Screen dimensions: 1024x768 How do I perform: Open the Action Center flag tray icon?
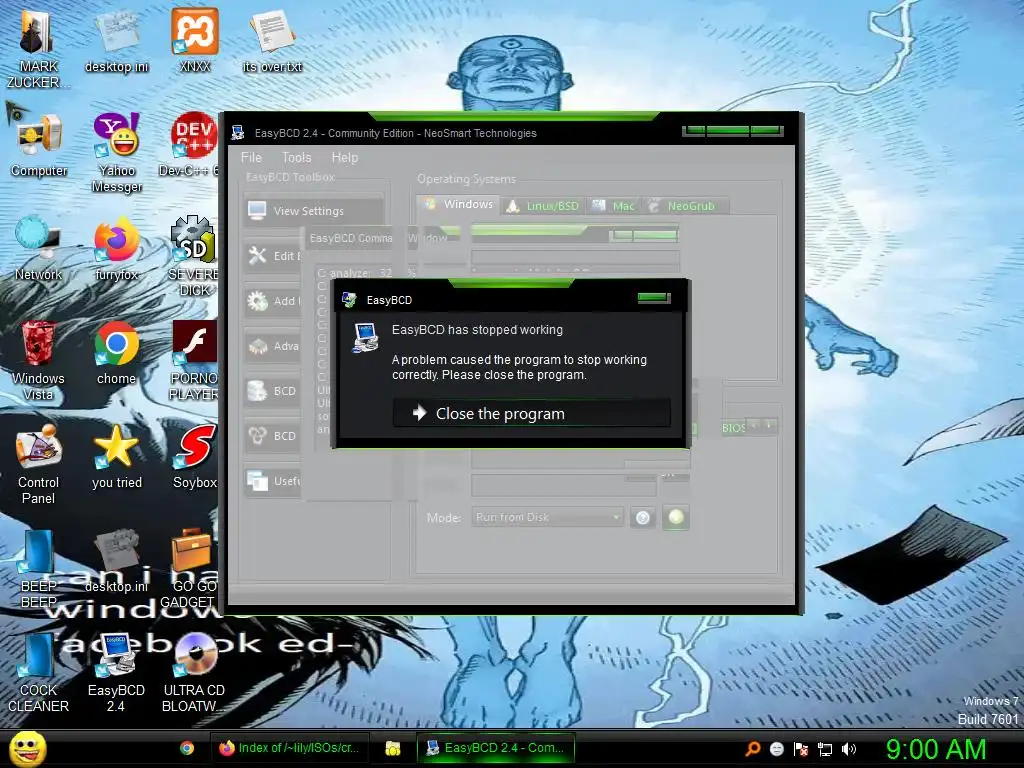801,748
